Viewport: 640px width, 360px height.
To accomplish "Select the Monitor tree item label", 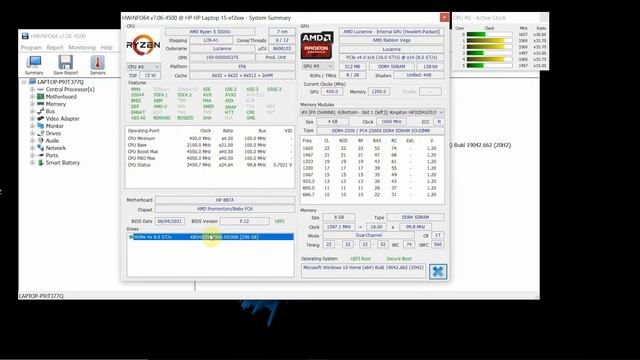I will coord(54,126).
